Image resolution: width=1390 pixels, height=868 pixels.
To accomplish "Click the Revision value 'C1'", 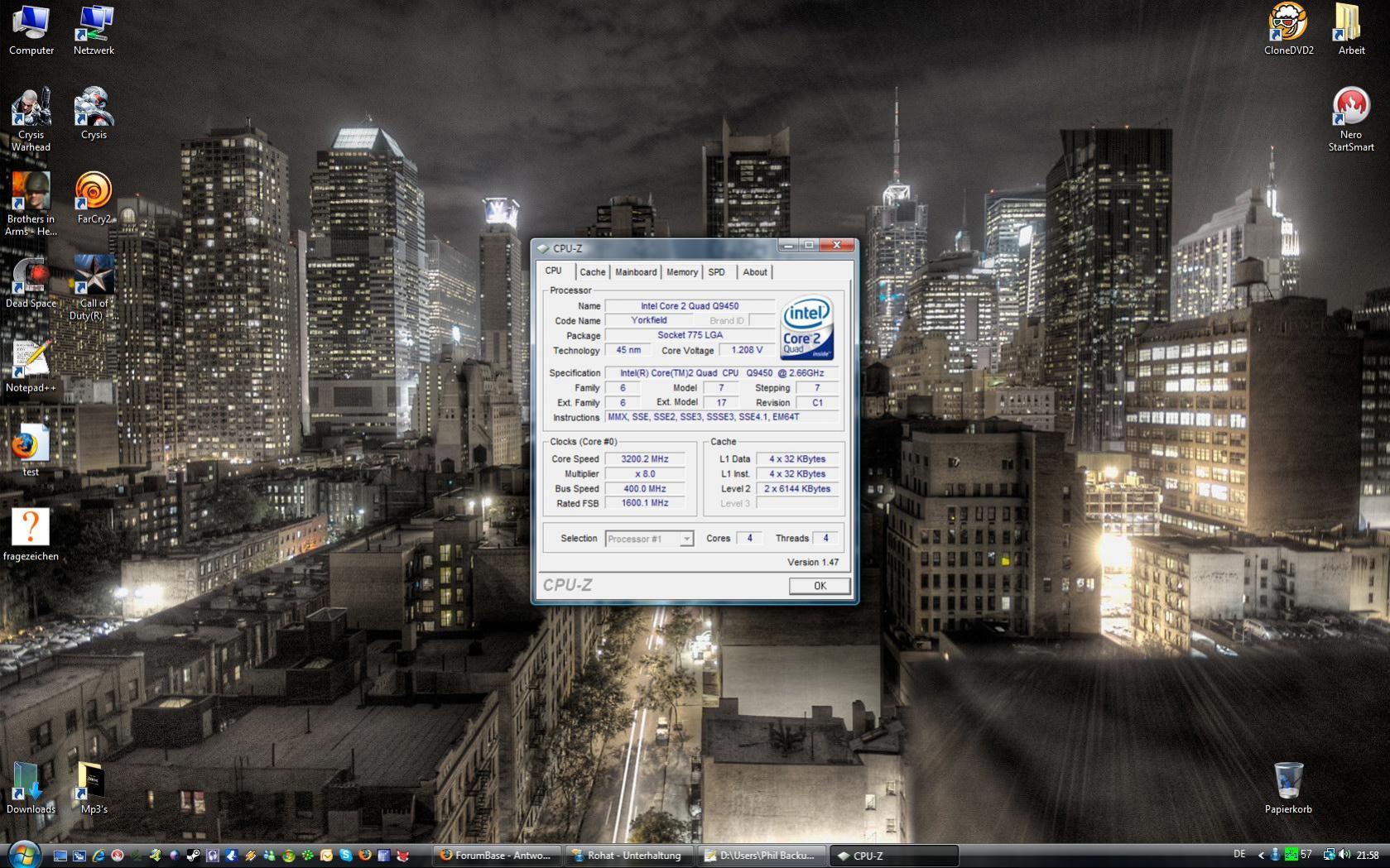I will tap(817, 403).
